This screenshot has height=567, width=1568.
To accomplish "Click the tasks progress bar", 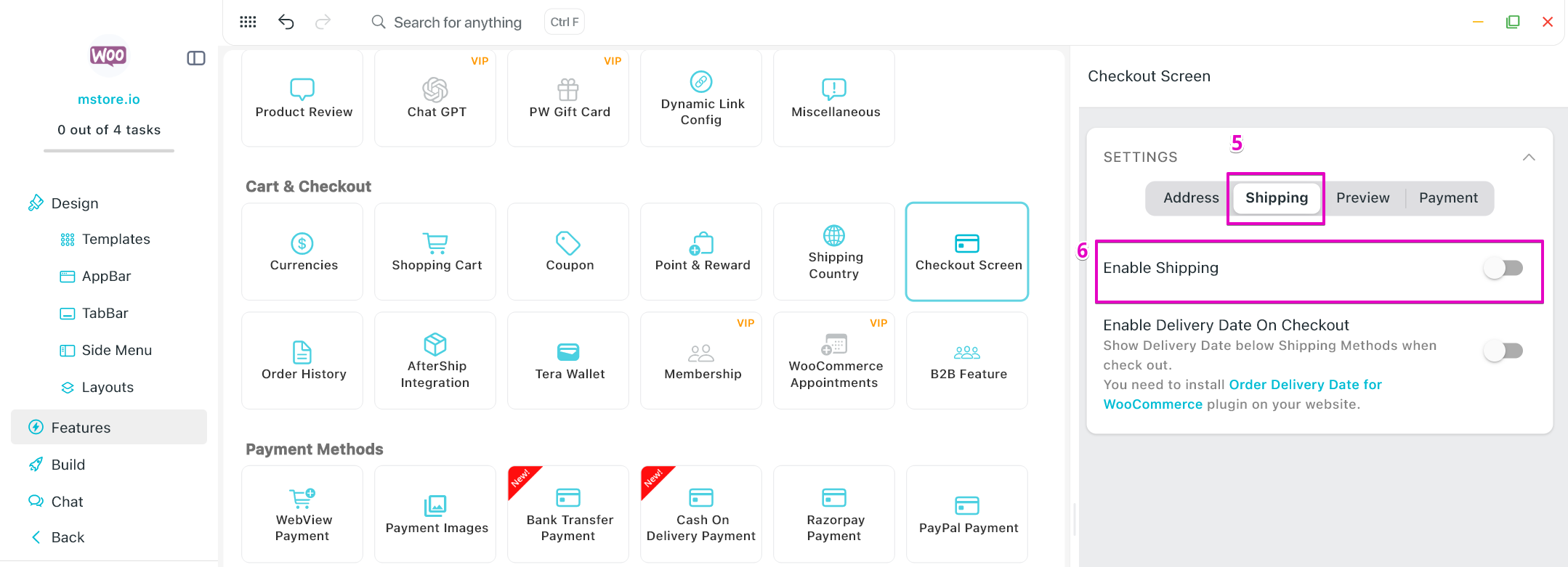I will pos(109,151).
